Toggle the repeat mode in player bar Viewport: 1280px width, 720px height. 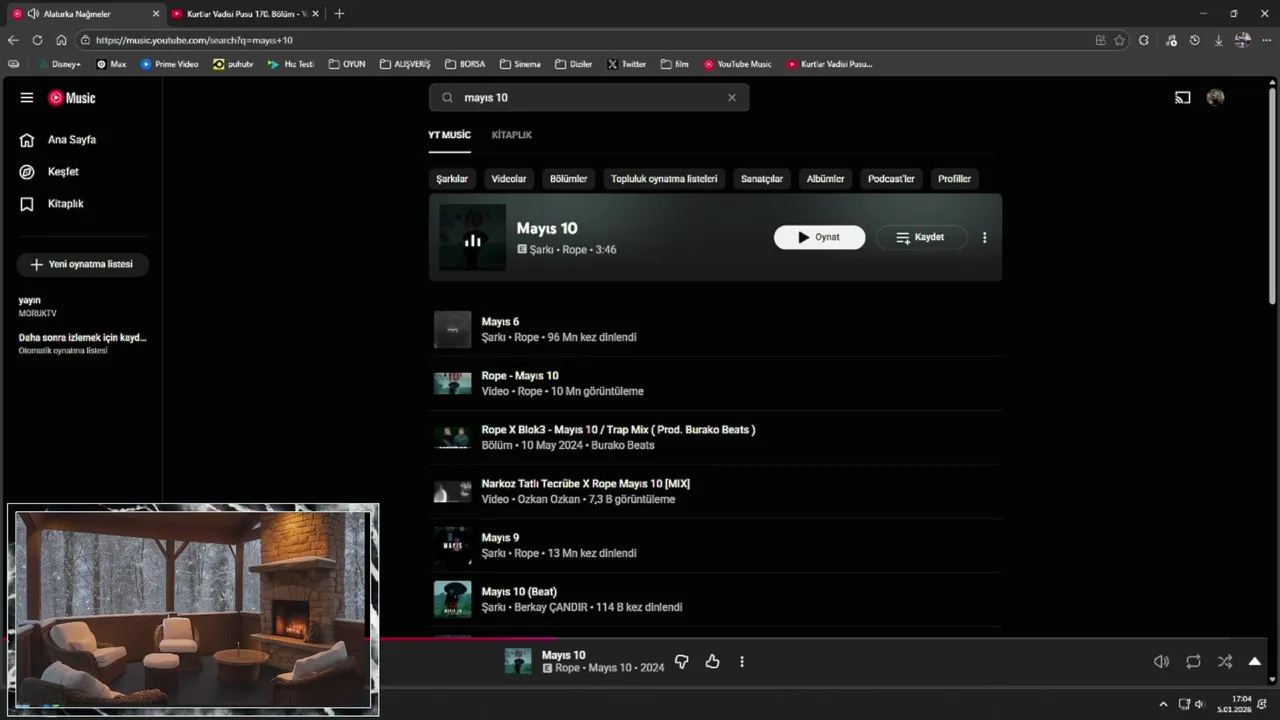point(1193,662)
